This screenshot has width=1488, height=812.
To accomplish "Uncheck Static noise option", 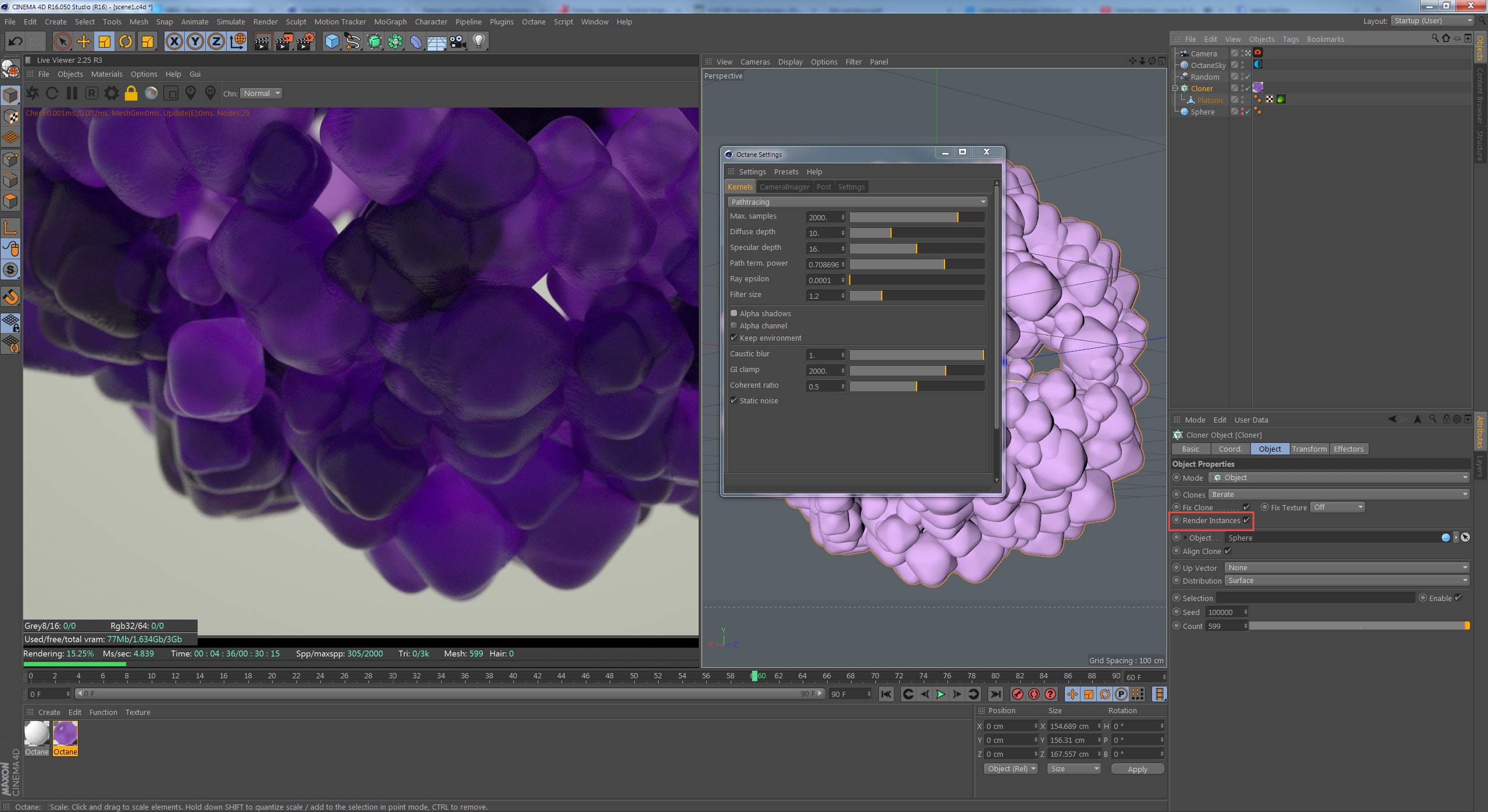I will pos(734,400).
